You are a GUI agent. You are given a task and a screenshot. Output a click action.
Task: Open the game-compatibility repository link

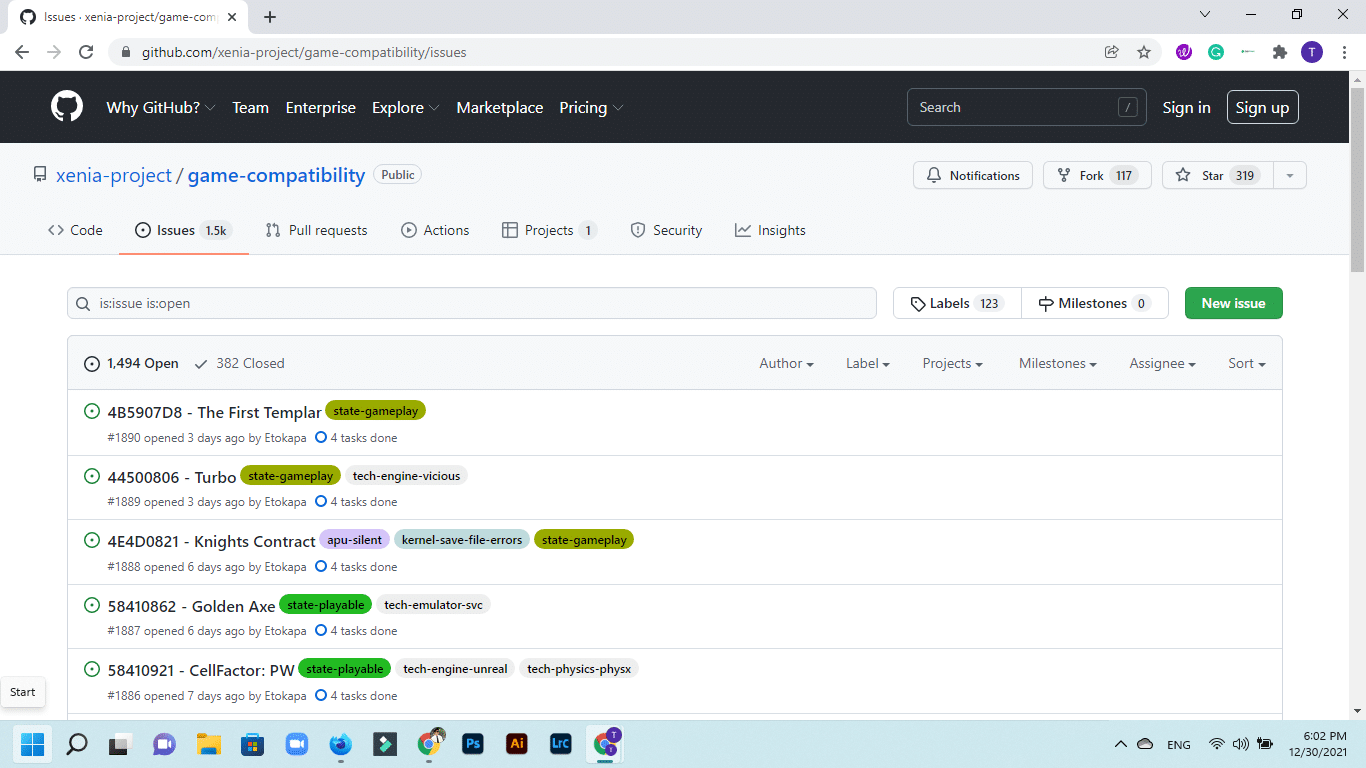(x=276, y=175)
